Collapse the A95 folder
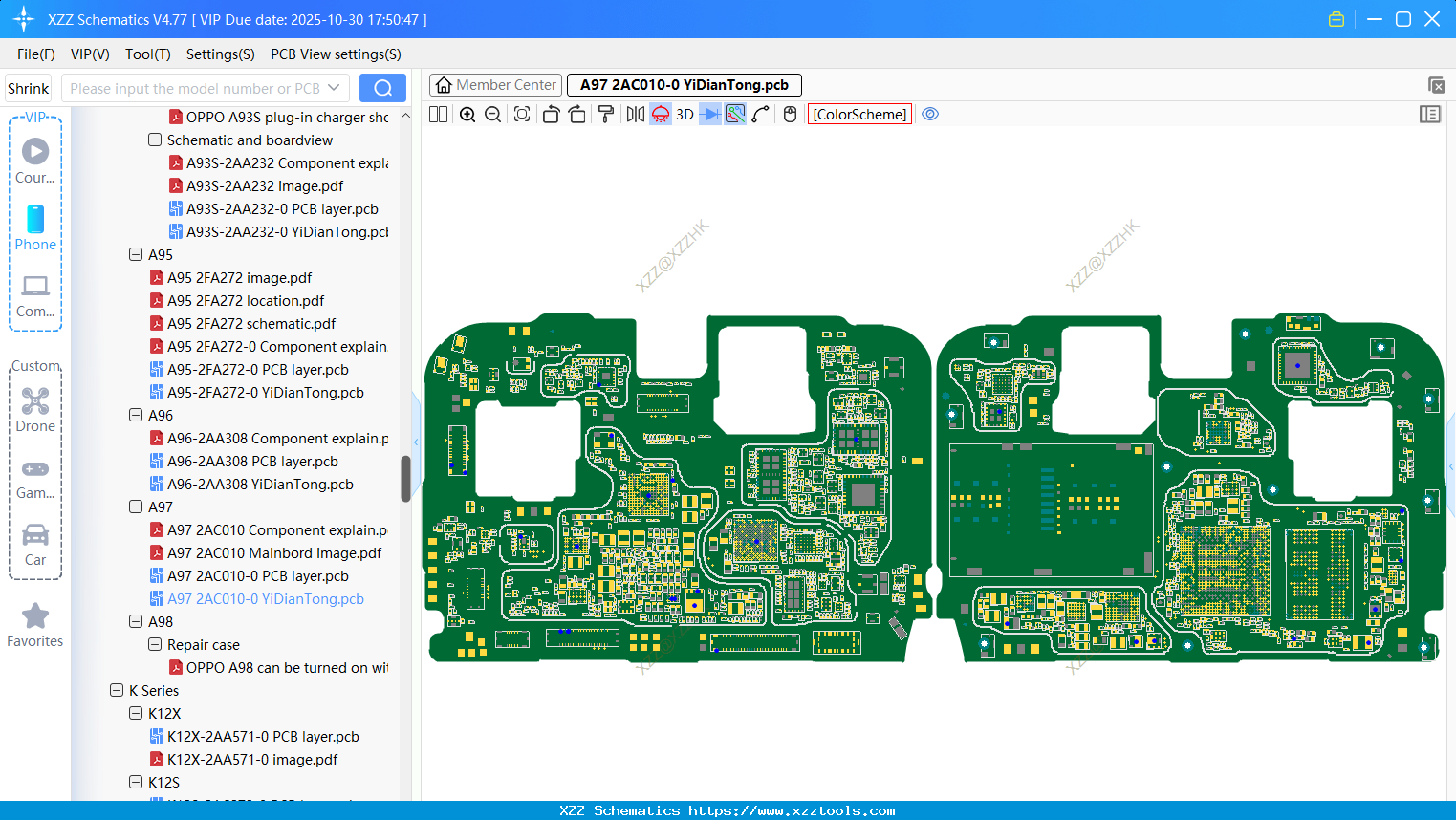The image size is (1456, 820). pos(135,254)
